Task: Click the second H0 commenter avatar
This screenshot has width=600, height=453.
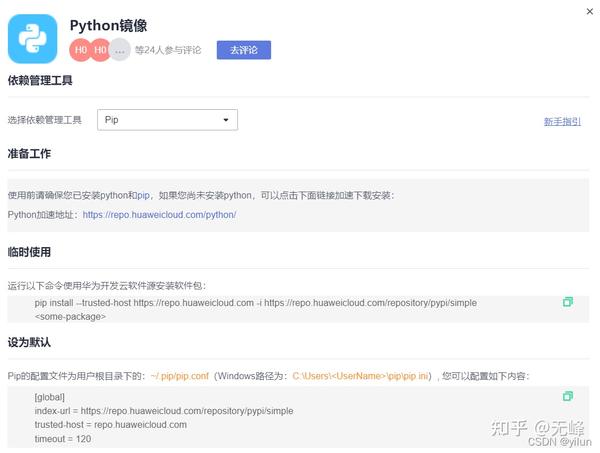Action: pyautogui.click(x=100, y=50)
